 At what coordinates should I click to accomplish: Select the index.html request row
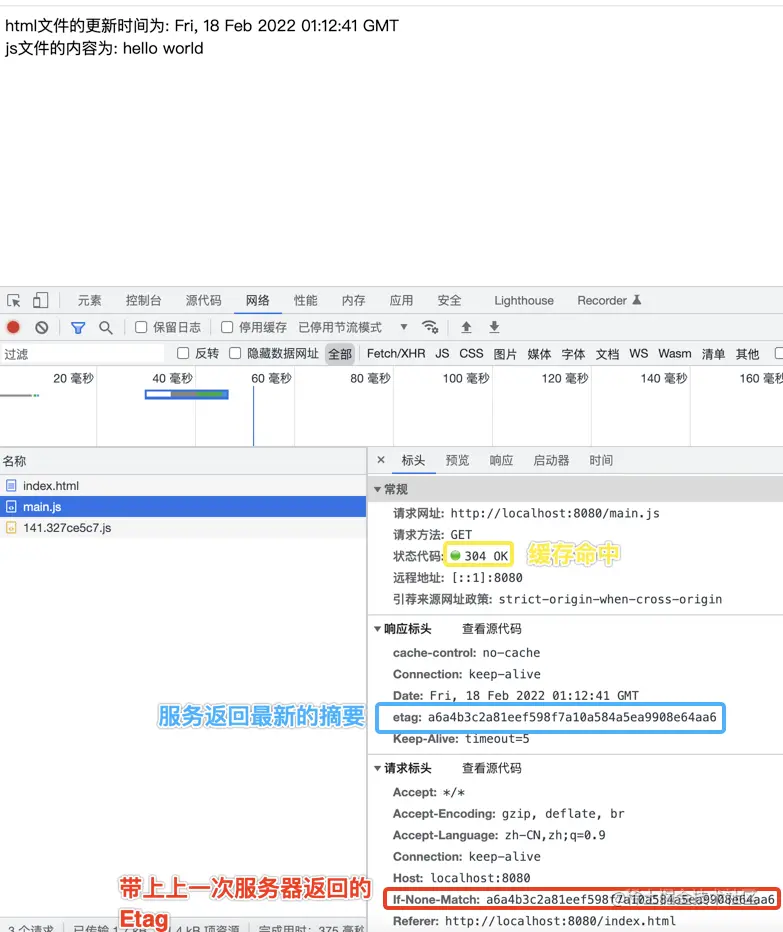tap(183, 486)
